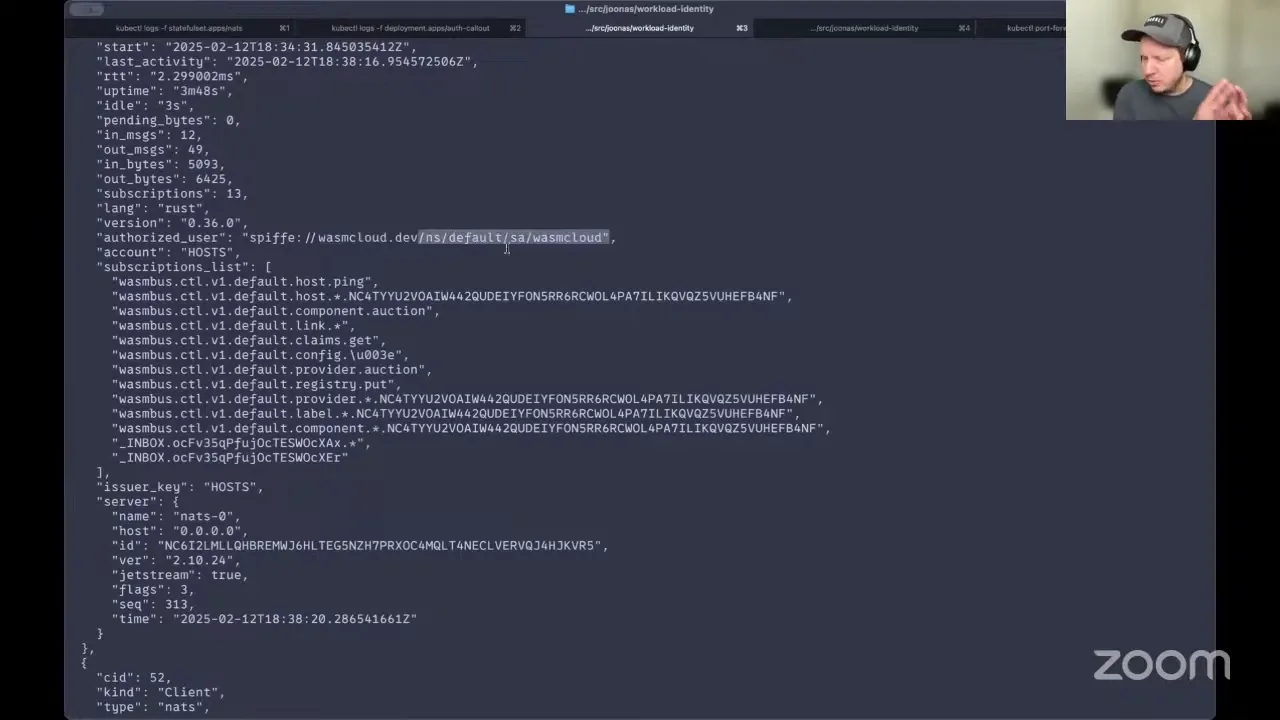Click the "host": "0.0.0.0" line

180,531
